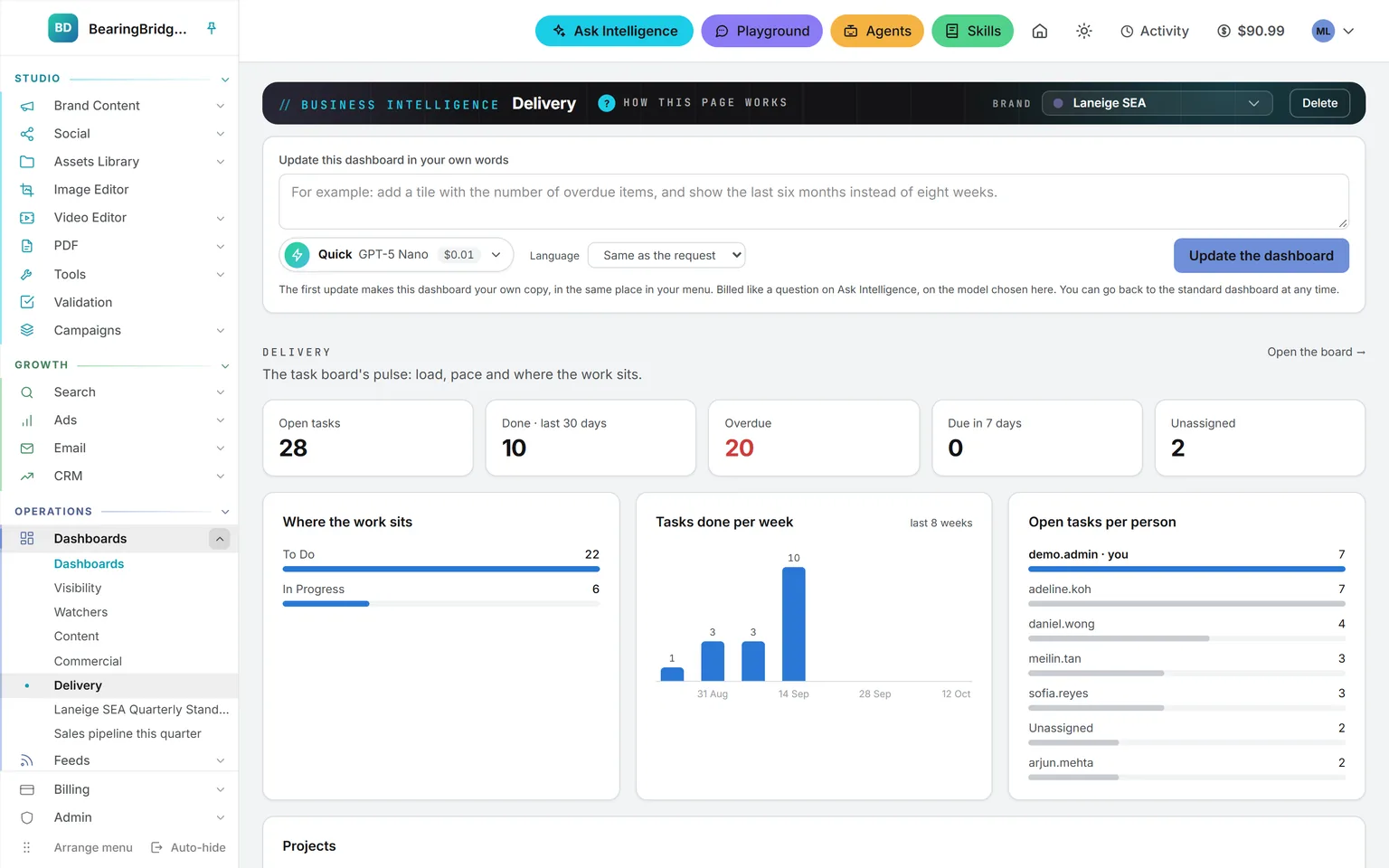Image resolution: width=1389 pixels, height=868 pixels.
Task: Click the Ask Intelligence button
Action: click(x=614, y=31)
